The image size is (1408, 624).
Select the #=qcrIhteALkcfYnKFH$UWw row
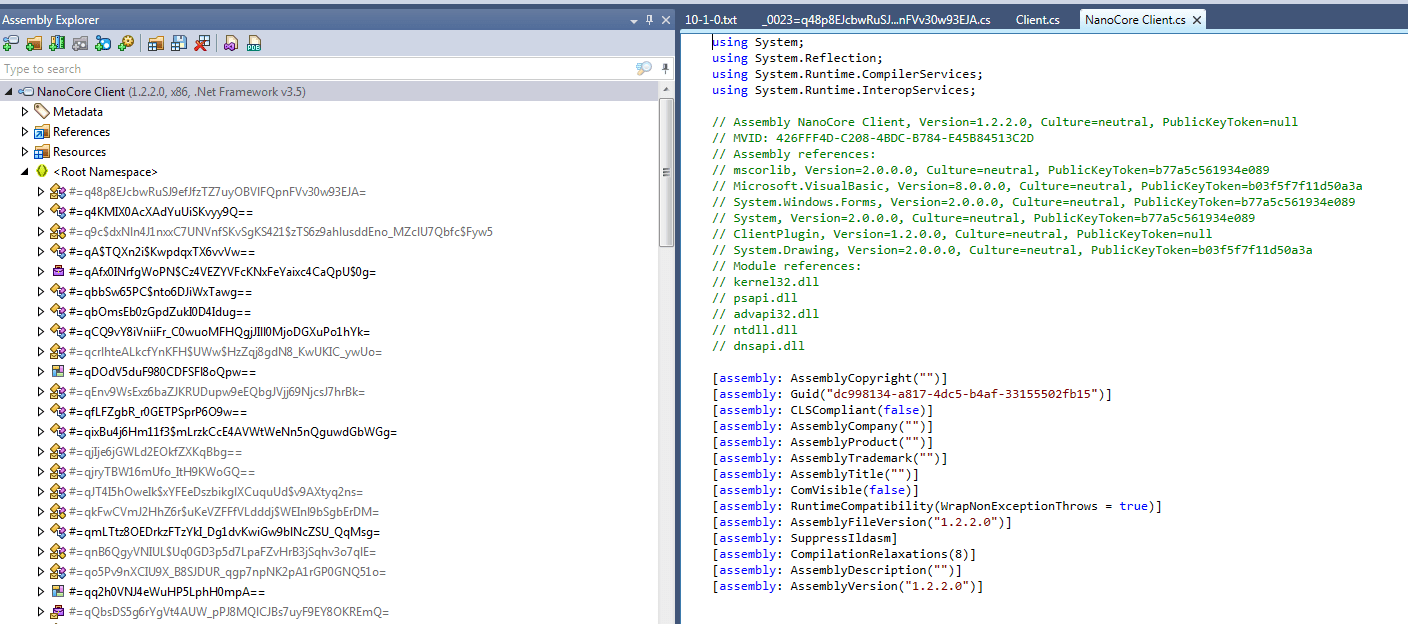coord(330,351)
